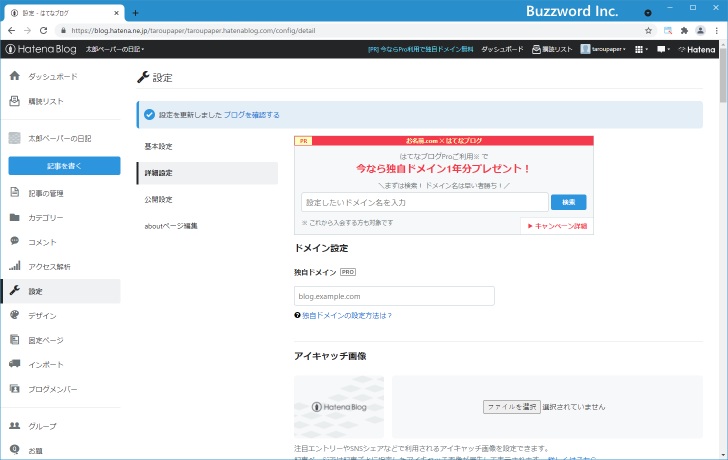Focus the blog.example.com domain input field
This screenshot has width=728, height=460.
(394, 296)
